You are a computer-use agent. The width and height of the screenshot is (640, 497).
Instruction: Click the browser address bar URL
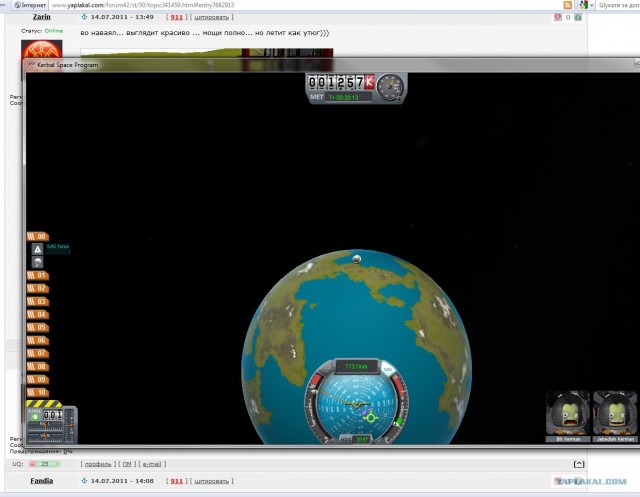143,5
